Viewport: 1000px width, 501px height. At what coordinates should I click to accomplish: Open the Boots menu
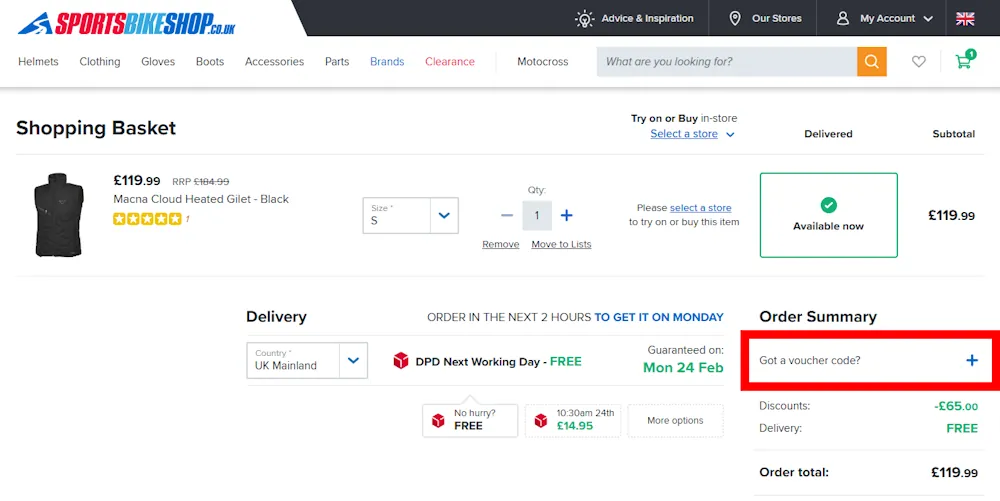[x=210, y=62]
